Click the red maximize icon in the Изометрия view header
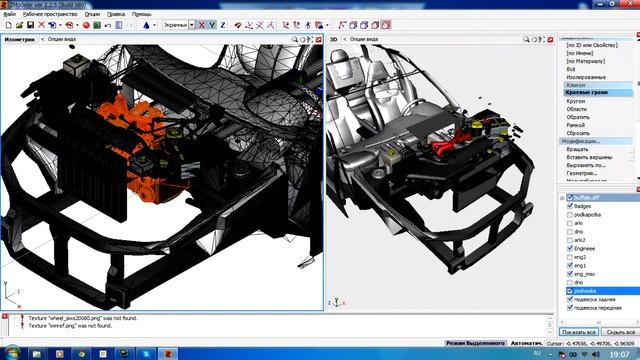The height and width of the screenshot is (360, 640). pyautogui.click(x=319, y=40)
